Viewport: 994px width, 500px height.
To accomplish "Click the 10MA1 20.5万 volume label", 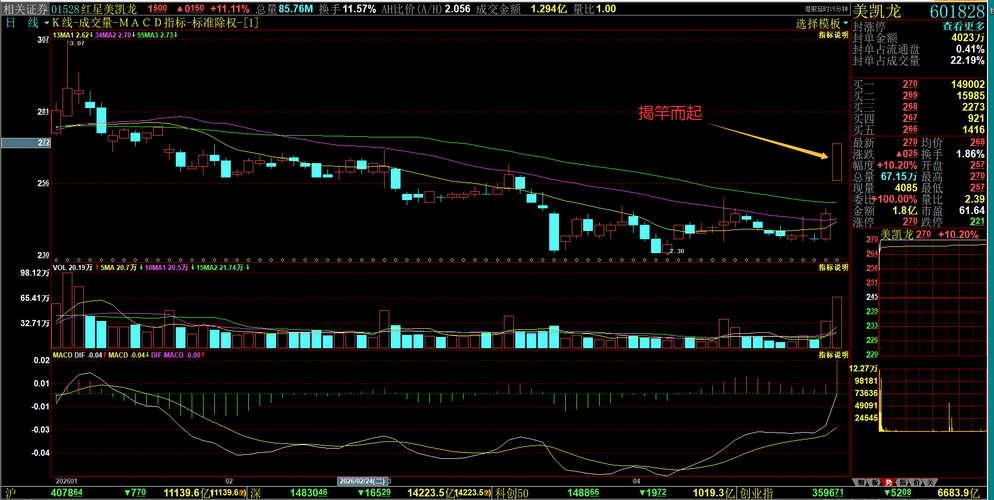I will coord(168,268).
